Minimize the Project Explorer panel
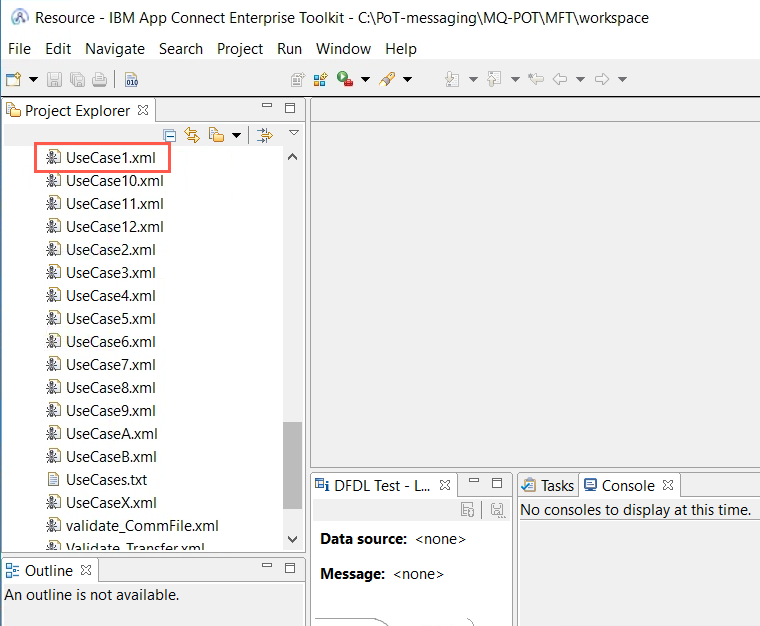 click(267, 105)
